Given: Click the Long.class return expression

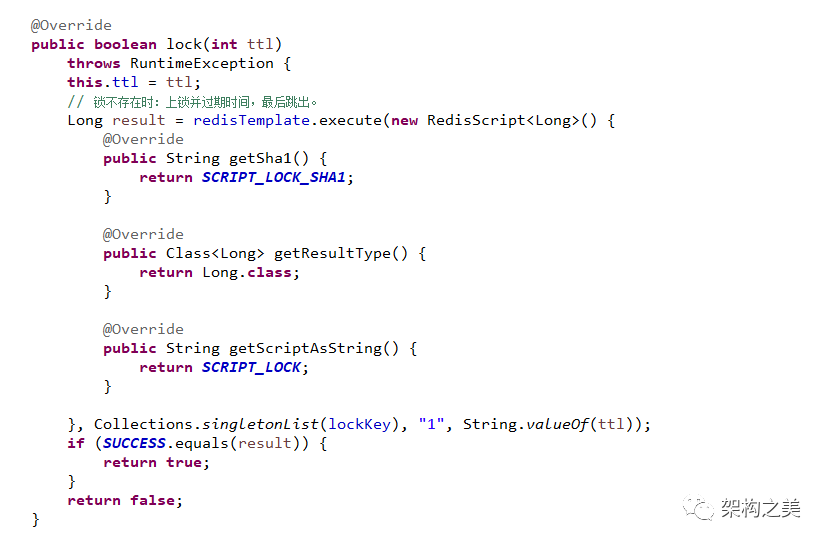Looking at the screenshot, I should (x=247, y=272).
